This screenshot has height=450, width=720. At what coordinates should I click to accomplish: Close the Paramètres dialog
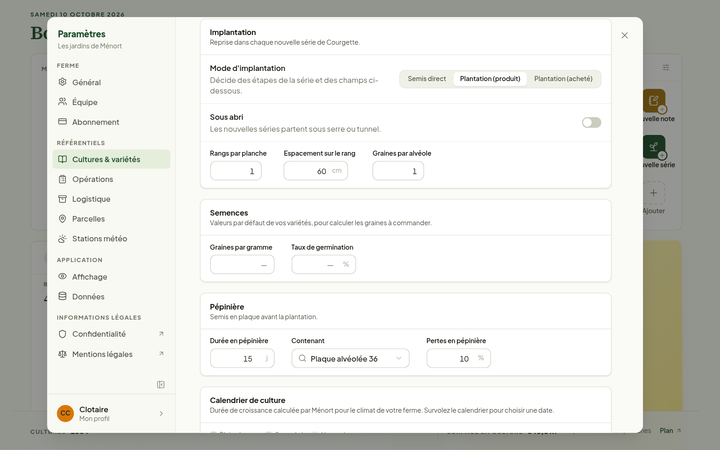[x=624, y=35]
